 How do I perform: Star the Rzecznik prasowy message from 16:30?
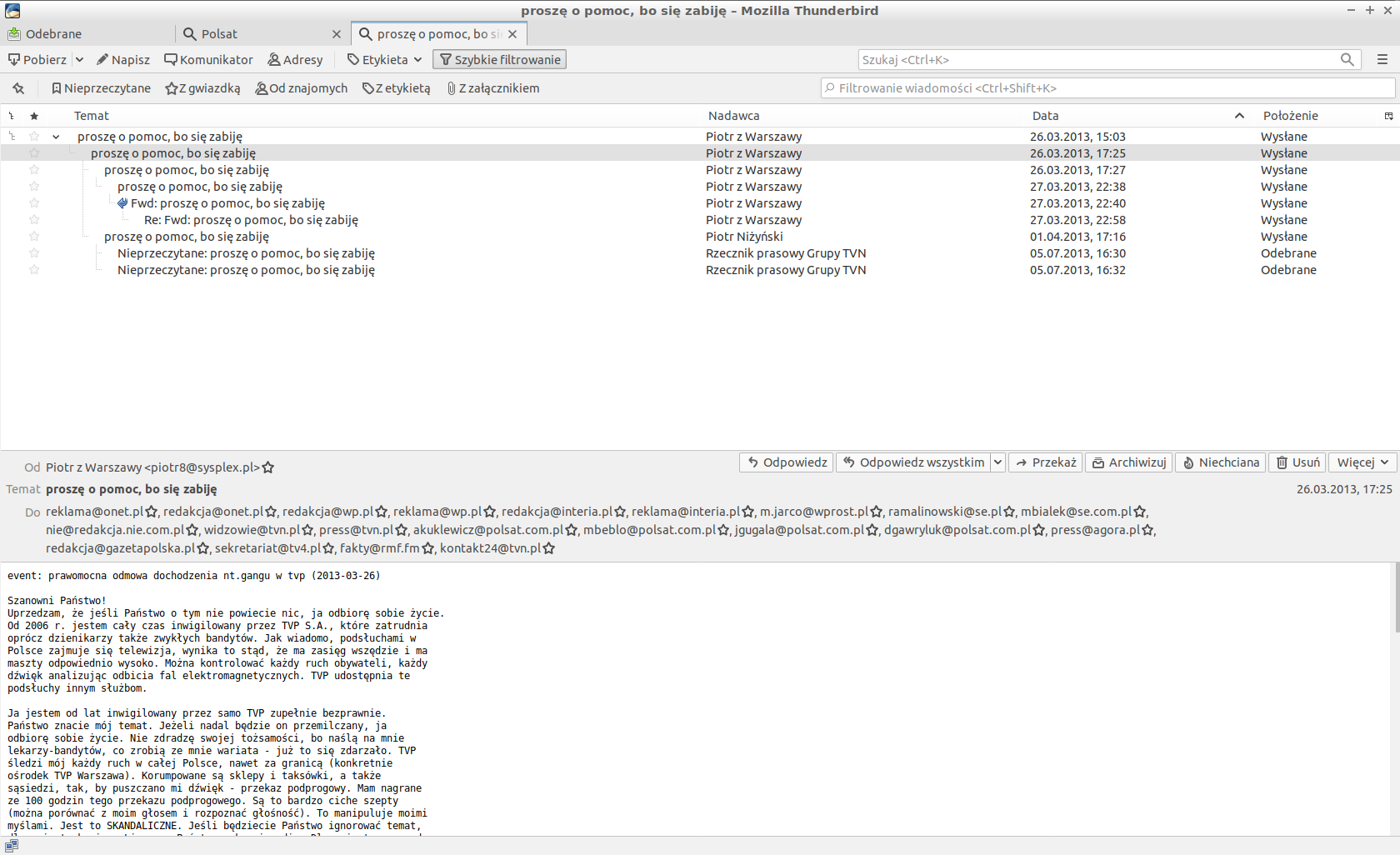tap(34, 252)
